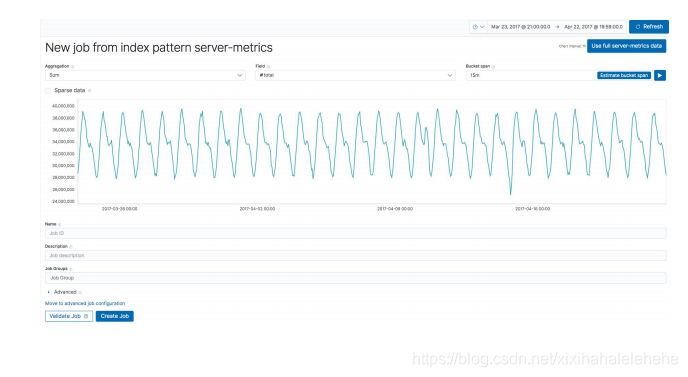Click the y-axis label 40,000,000
This screenshot has width=688, height=377.
click(x=63, y=106)
